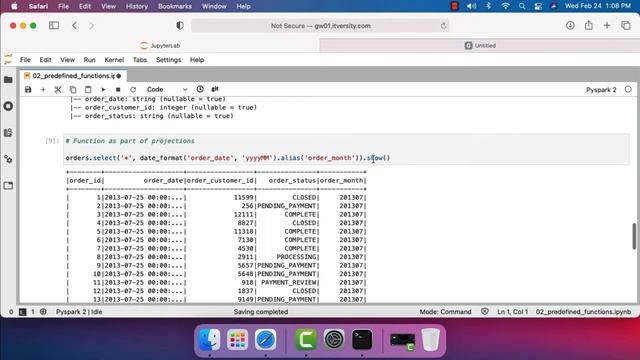Image resolution: width=640 pixels, height=360 pixels.
Task: Insert a cell below using the plus icon
Action: [x=43, y=89]
